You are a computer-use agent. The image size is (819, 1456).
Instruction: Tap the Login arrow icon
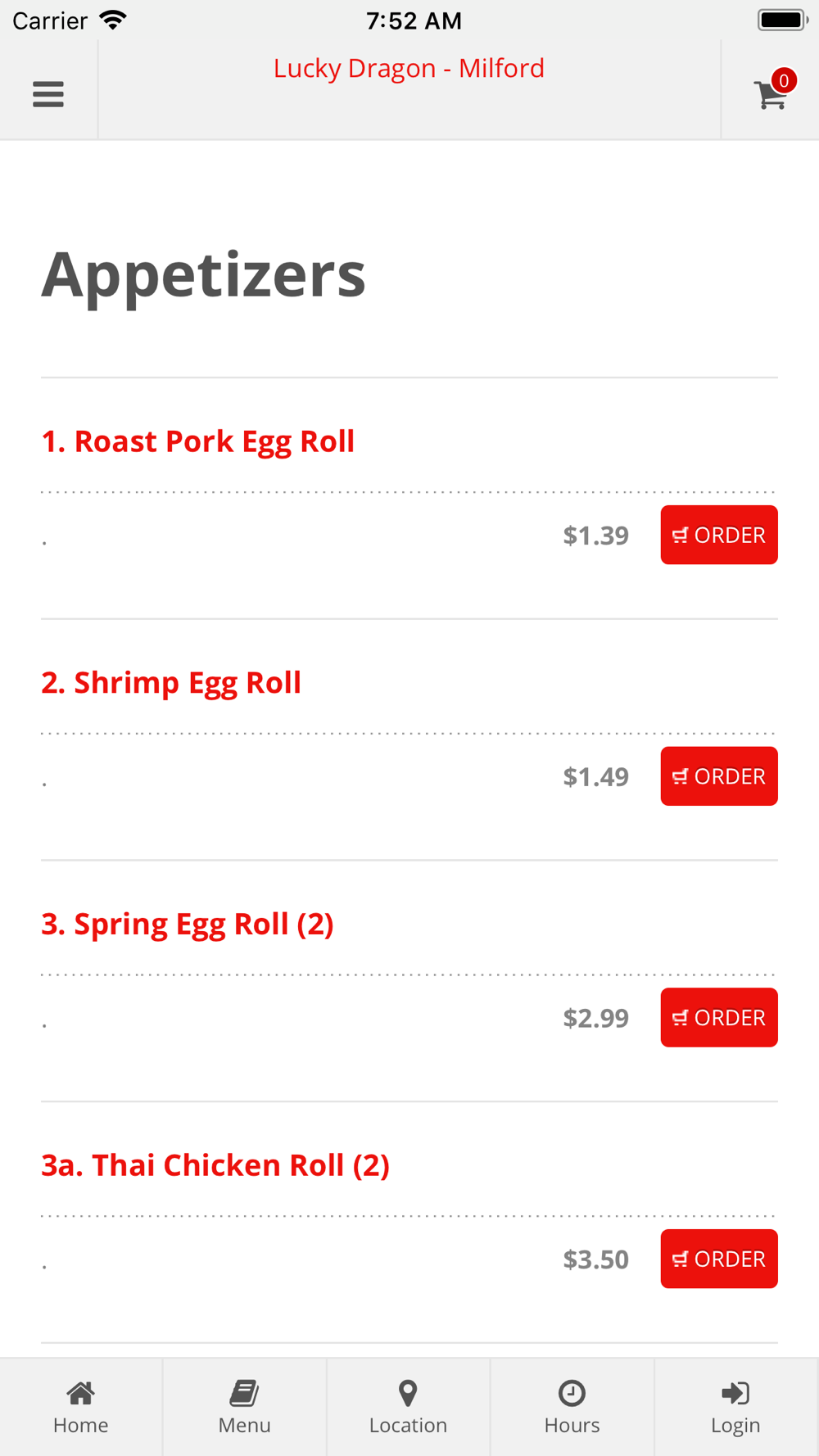pos(735,1393)
